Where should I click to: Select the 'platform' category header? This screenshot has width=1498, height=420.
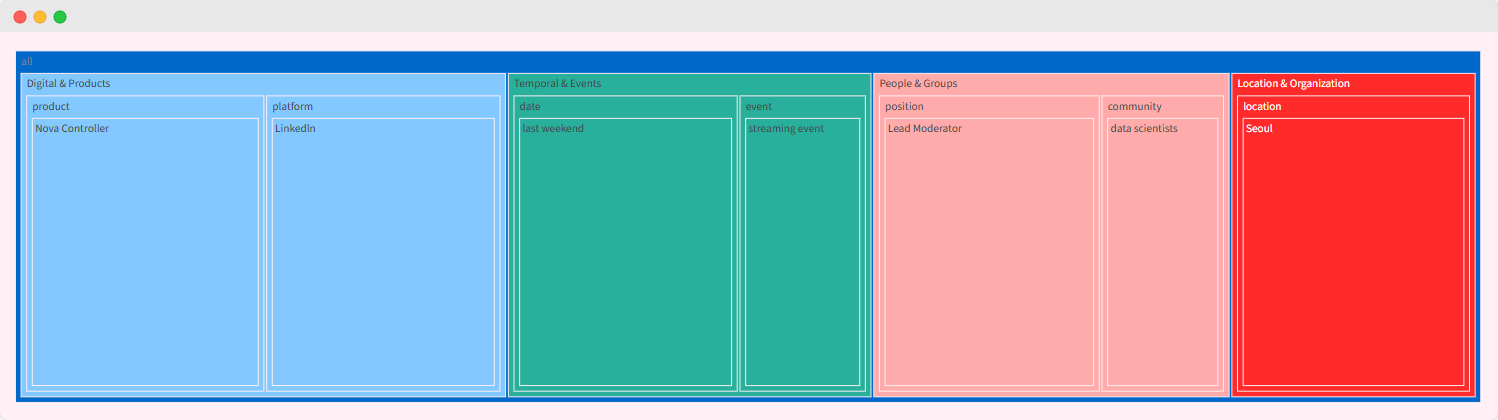click(383, 106)
